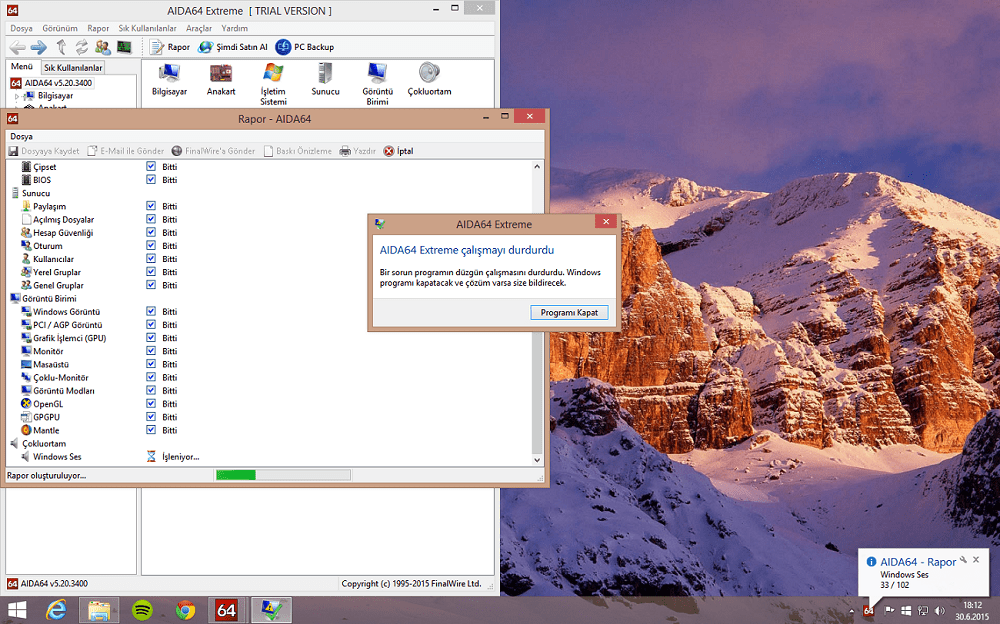Click the report generation progress bar
This screenshot has height=624, width=1000.
point(283,475)
